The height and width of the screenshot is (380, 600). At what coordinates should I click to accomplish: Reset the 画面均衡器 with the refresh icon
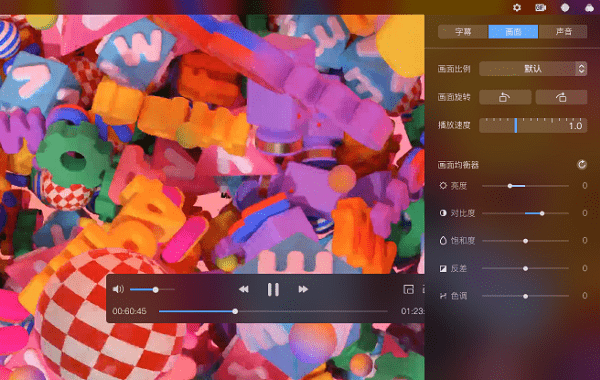pyautogui.click(x=582, y=165)
